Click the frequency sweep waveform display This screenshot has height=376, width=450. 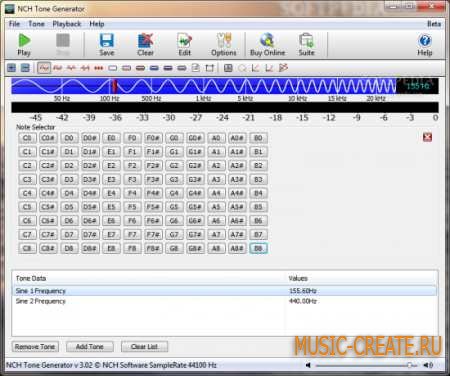pyautogui.click(x=204, y=86)
